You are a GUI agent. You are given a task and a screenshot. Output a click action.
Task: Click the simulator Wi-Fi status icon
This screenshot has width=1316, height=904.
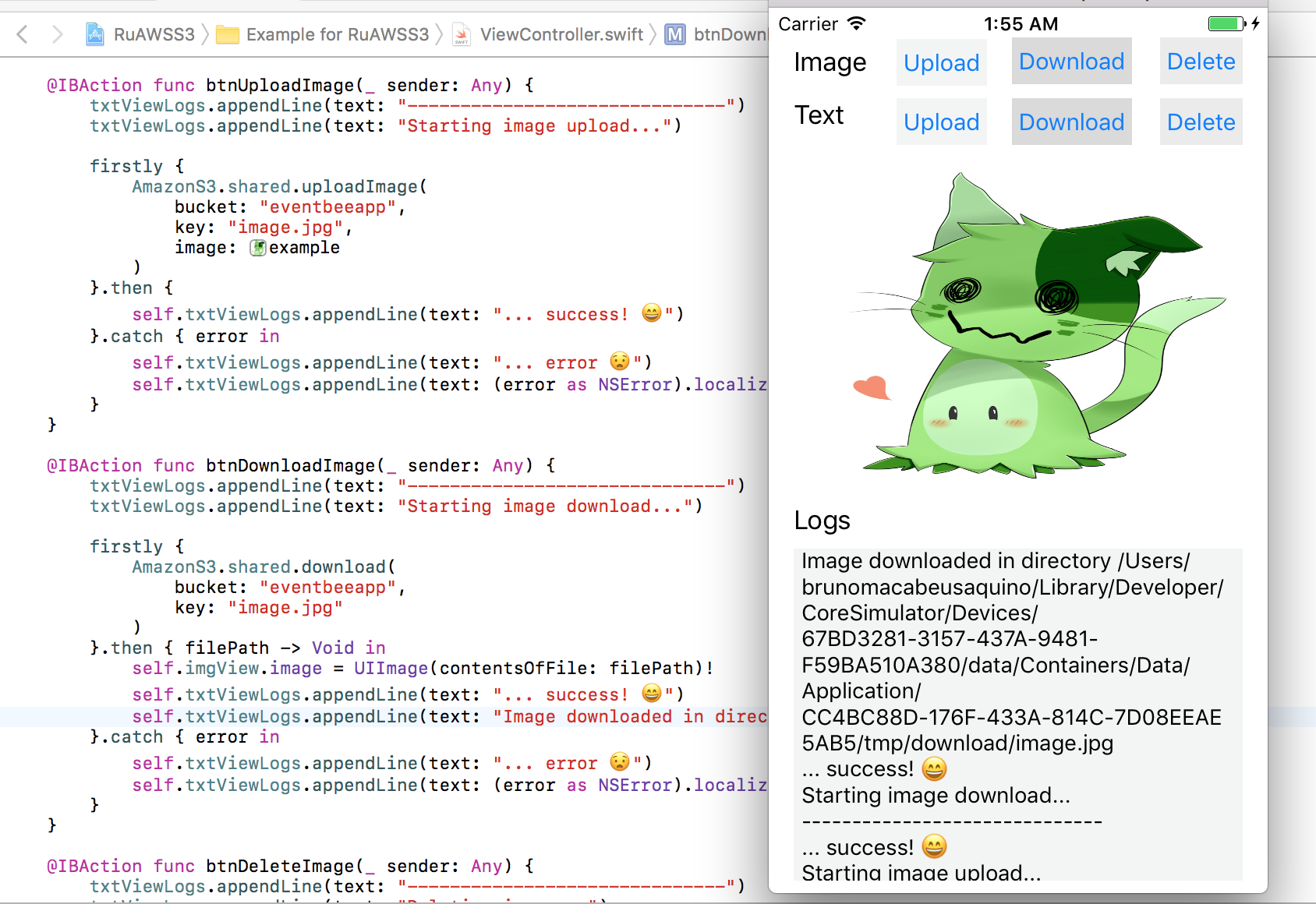(857, 23)
